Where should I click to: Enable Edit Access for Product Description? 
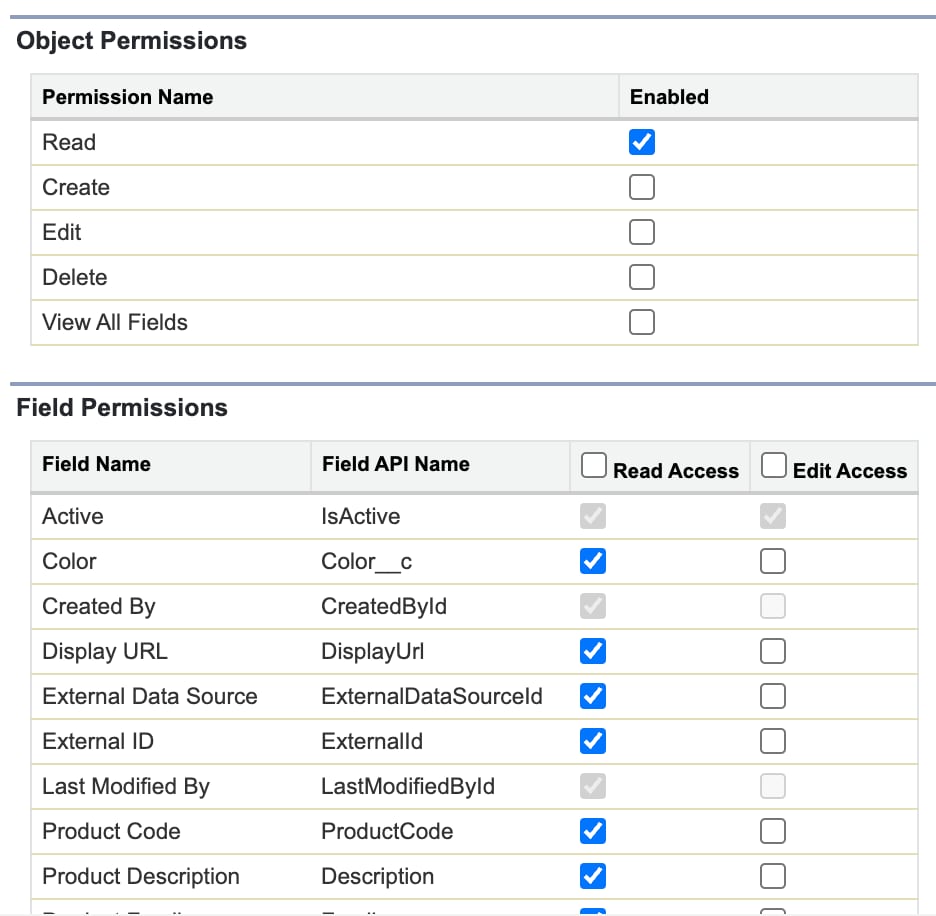[773, 876]
